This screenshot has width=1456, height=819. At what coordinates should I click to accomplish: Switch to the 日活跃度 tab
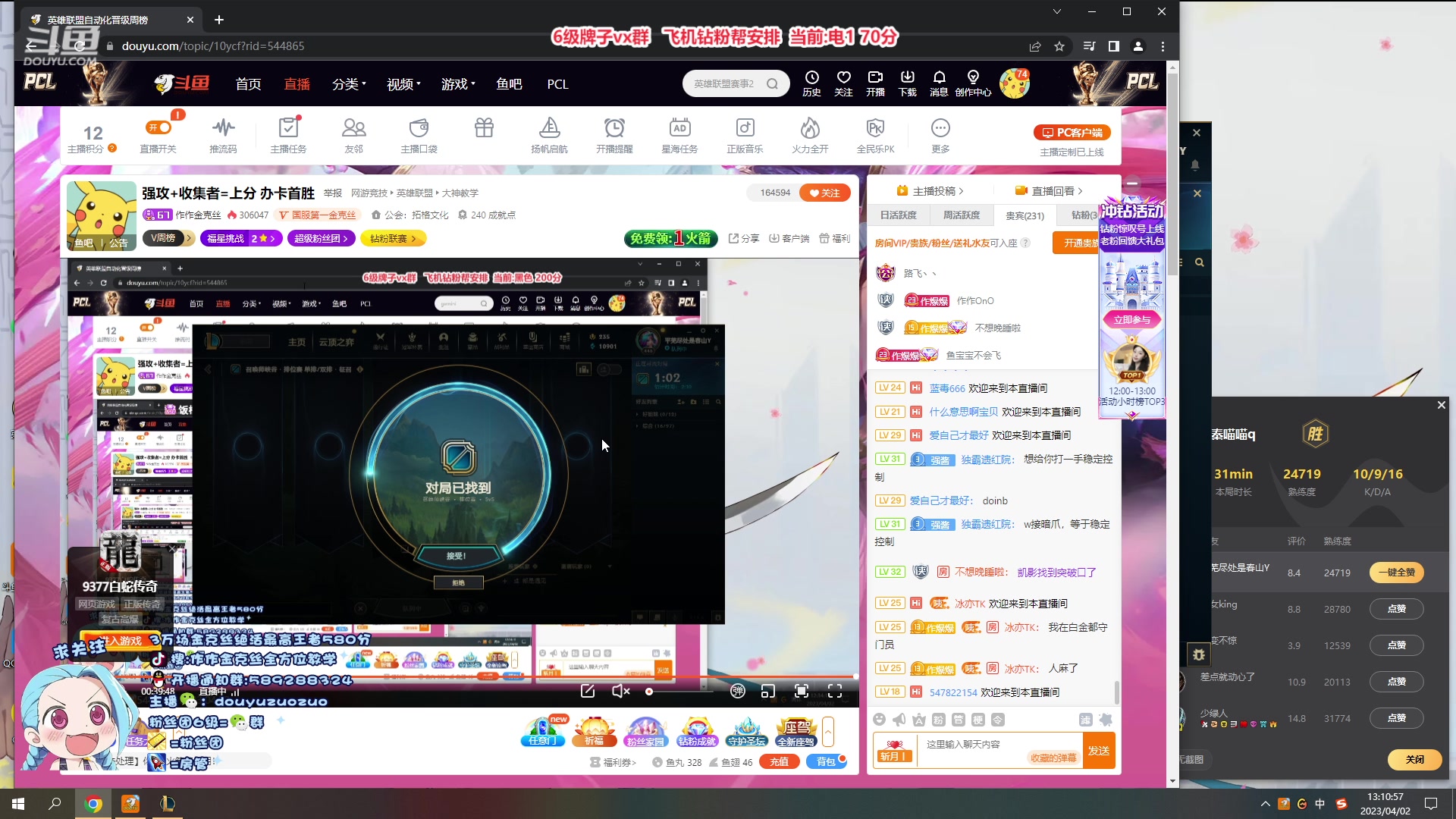[898, 215]
